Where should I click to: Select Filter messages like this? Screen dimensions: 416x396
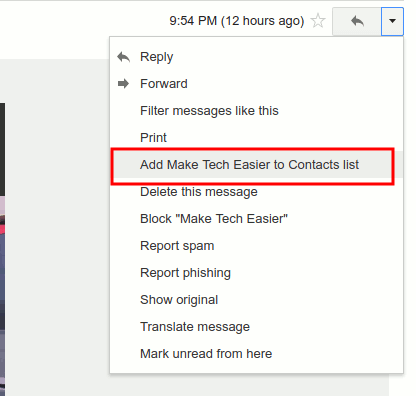[256, 111]
